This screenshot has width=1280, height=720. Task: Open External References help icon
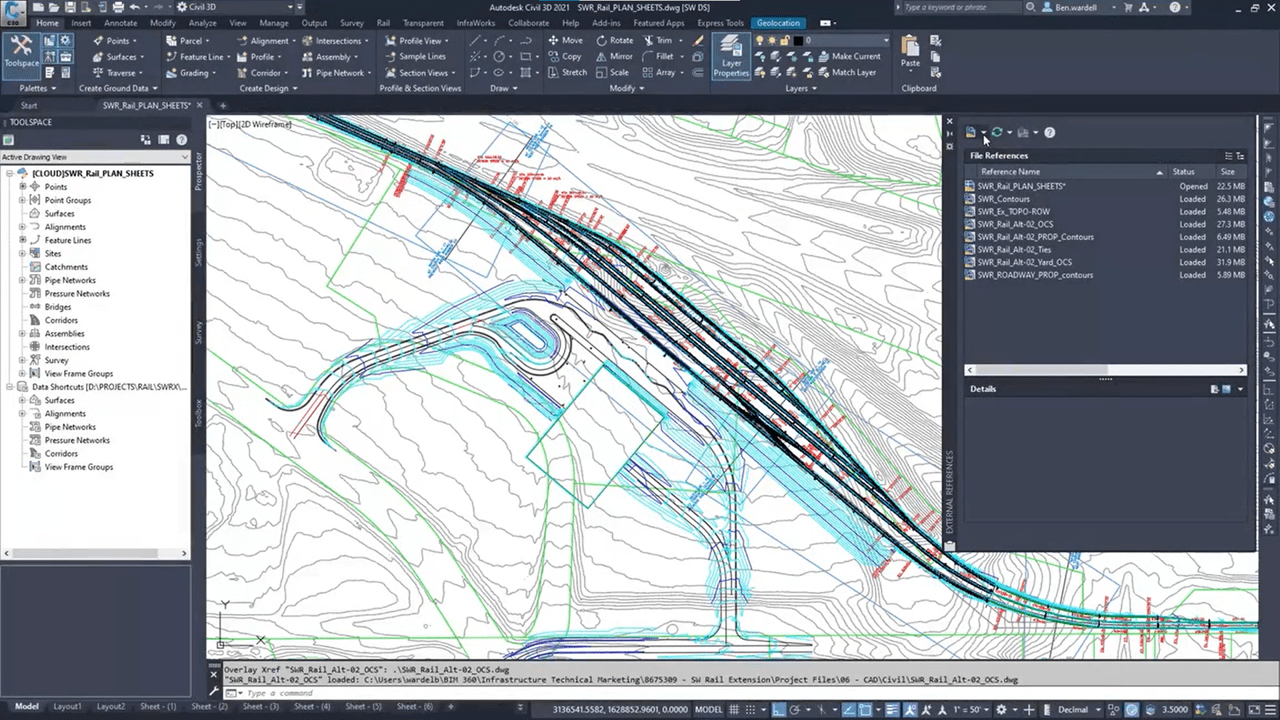[1049, 132]
